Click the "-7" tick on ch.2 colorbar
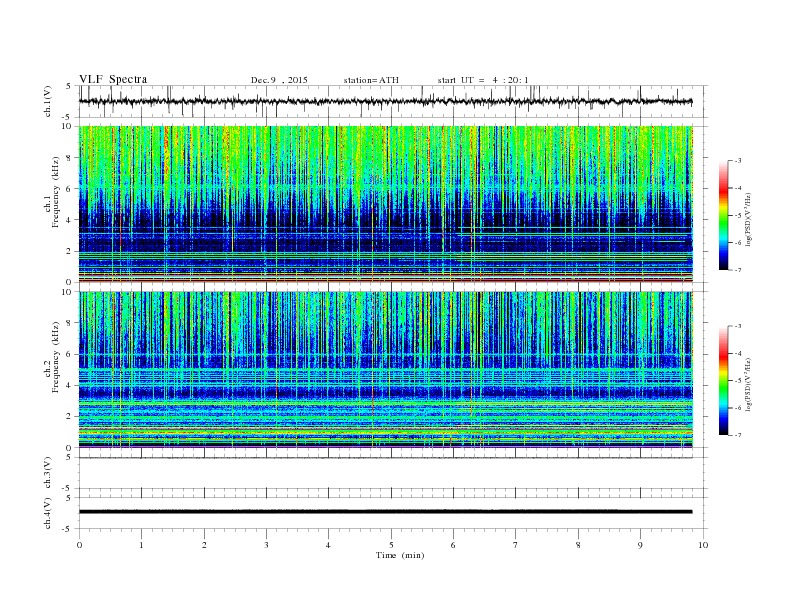This screenshot has height=612, width=792. [x=738, y=435]
